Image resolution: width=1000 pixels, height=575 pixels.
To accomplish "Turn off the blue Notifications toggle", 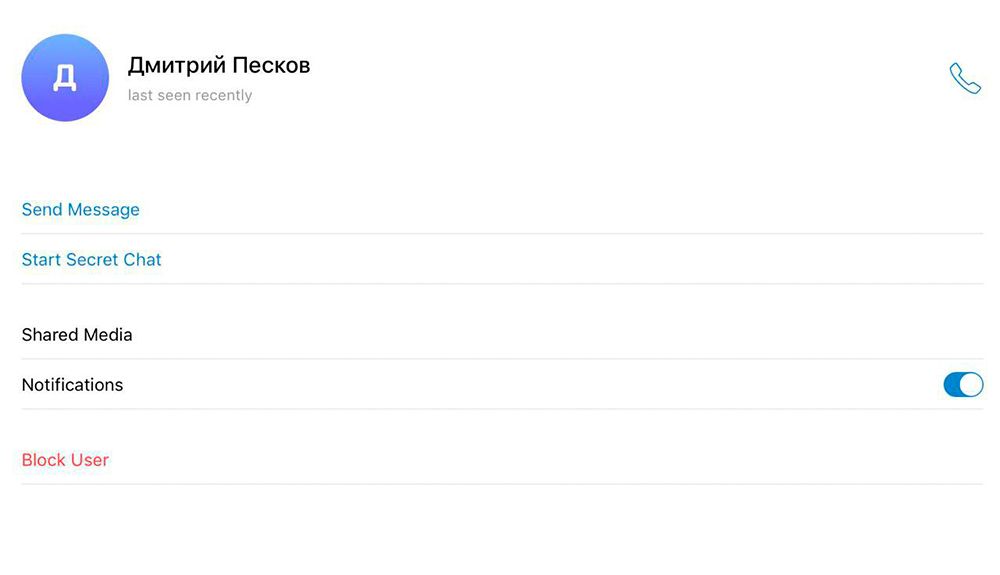I will coord(963,384).
